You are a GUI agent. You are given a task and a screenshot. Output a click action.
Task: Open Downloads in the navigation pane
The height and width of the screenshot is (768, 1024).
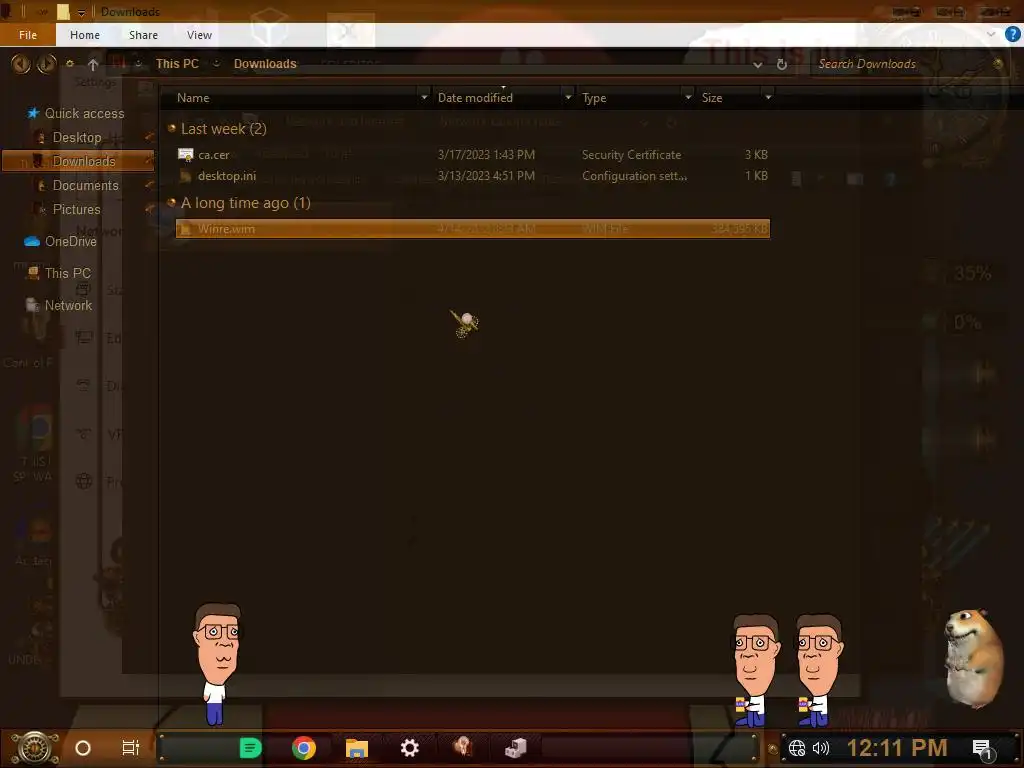pos(84,161)
